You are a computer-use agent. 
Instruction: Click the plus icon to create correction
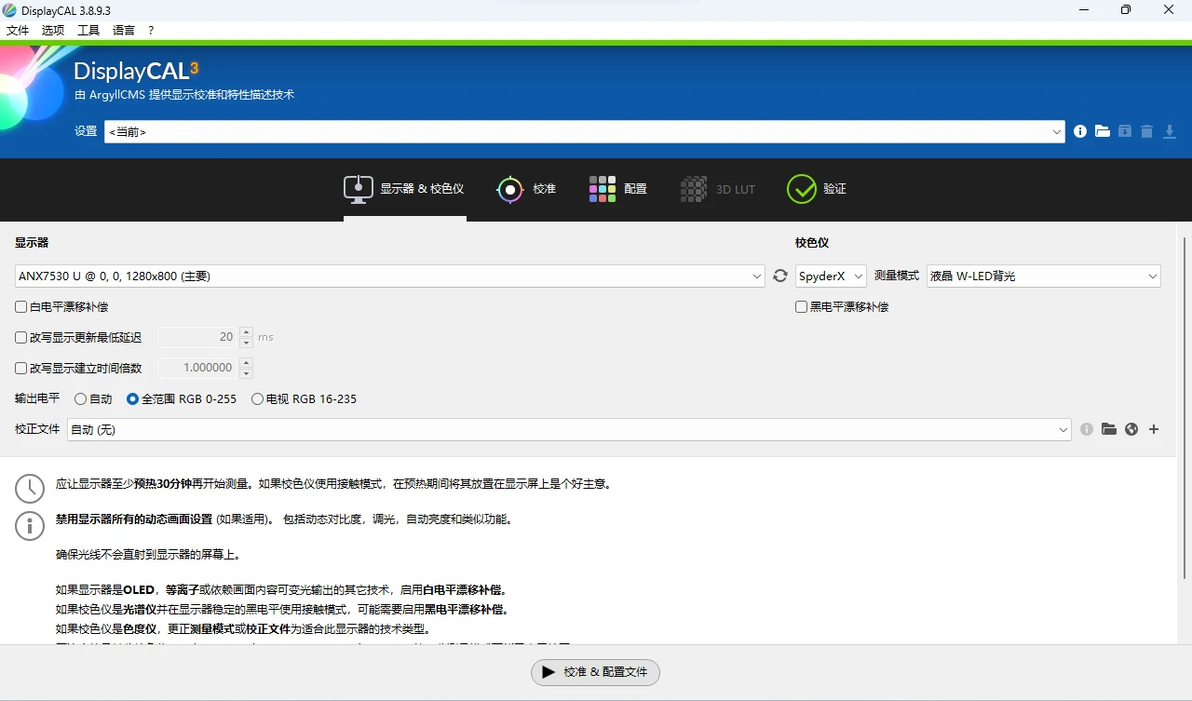(1154, 430)
